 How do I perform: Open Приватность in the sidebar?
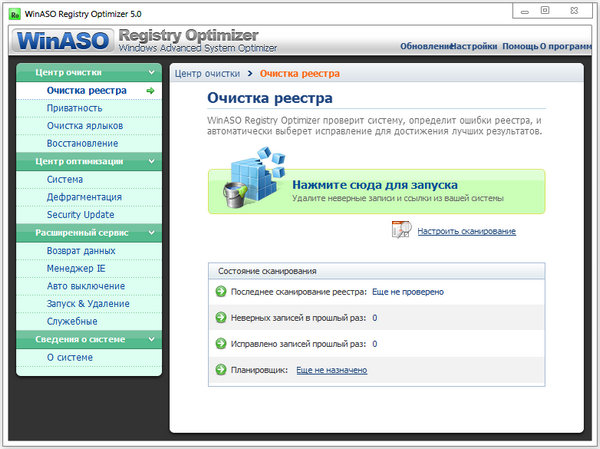click(74, 108)
